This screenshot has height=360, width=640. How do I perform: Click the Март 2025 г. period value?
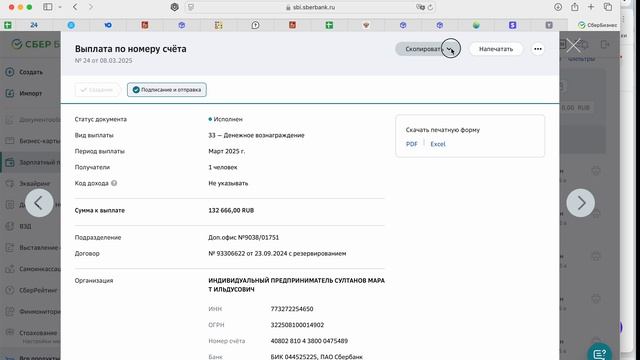[x=227, y=151]
